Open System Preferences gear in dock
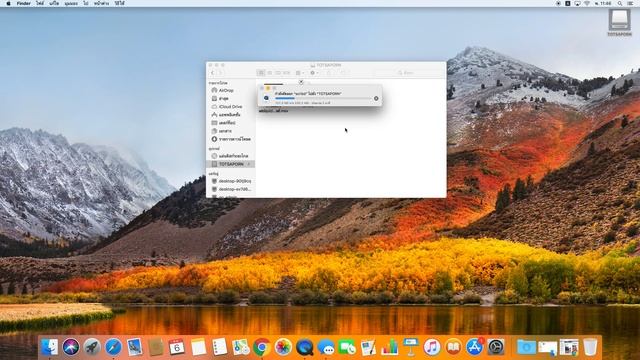The height and width of the screenshot is (360, 640). 496,347
